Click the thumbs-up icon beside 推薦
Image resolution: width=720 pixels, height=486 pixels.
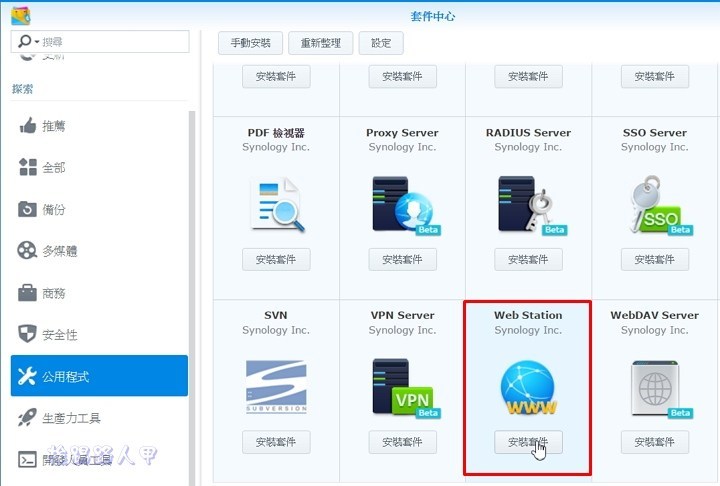click(x=28, y=125)
